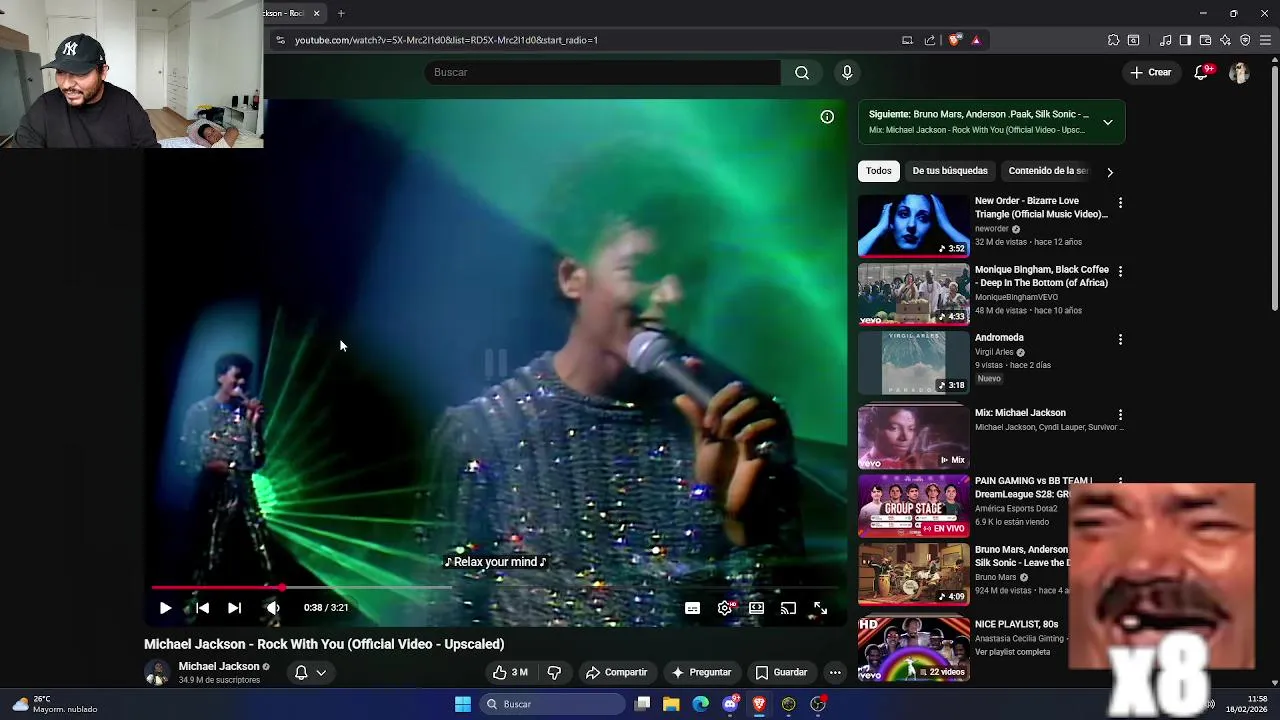Image resolution: width=1280 pixels, height=720 pixels.
Task: Click the Compartir share button
Action: pos(616,673)
